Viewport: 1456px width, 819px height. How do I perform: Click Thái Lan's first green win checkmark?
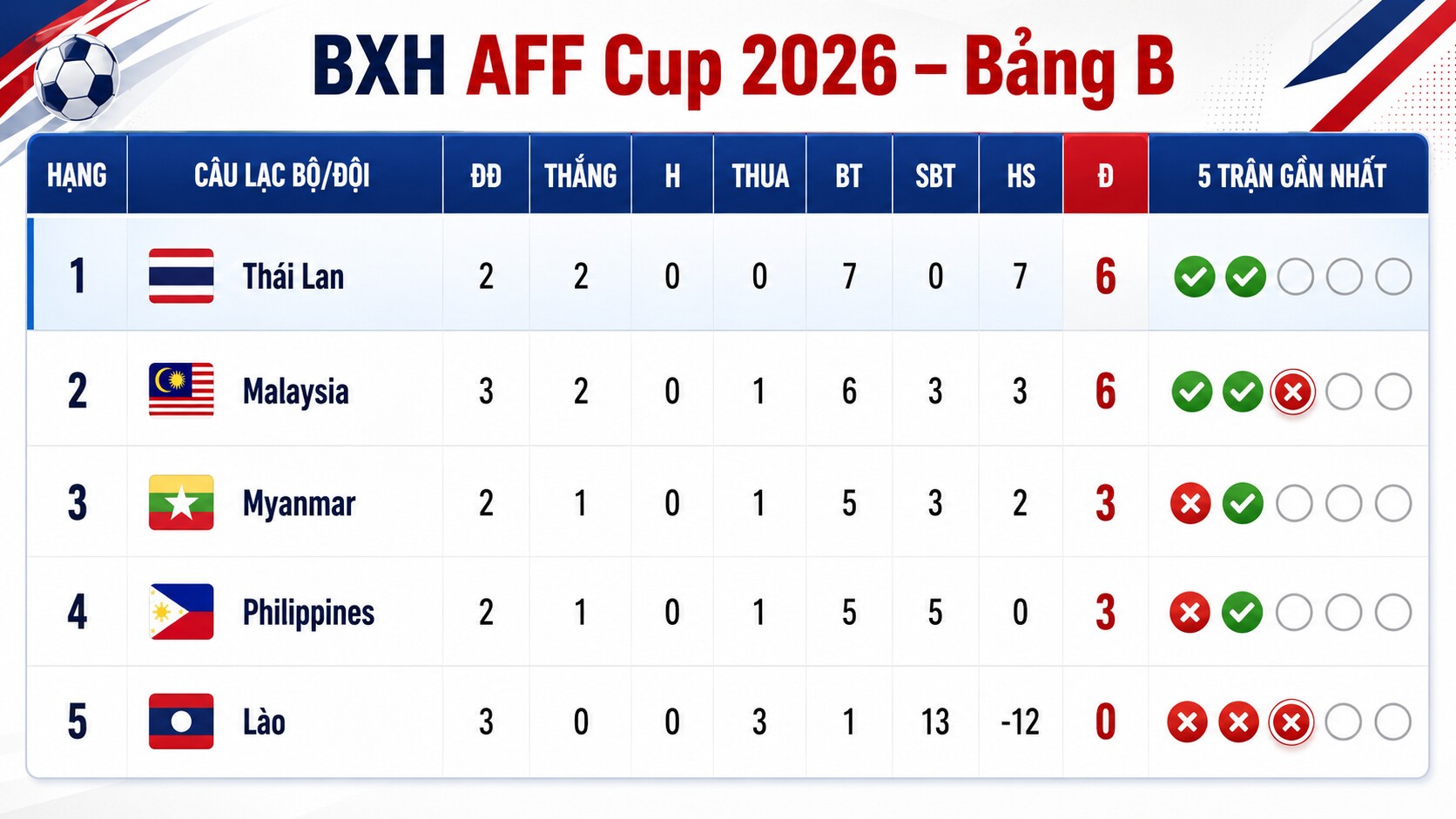click(1194, 277)
